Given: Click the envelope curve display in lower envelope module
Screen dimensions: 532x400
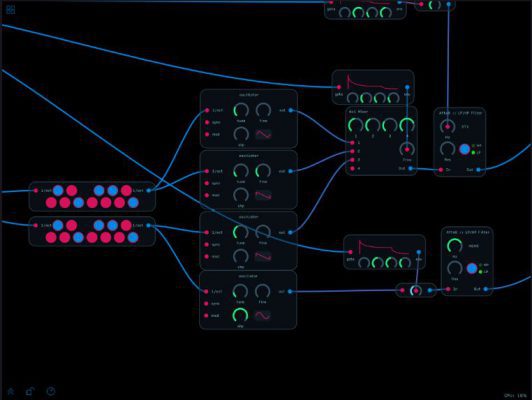Looking at the screenshot, I should [384, 247].
